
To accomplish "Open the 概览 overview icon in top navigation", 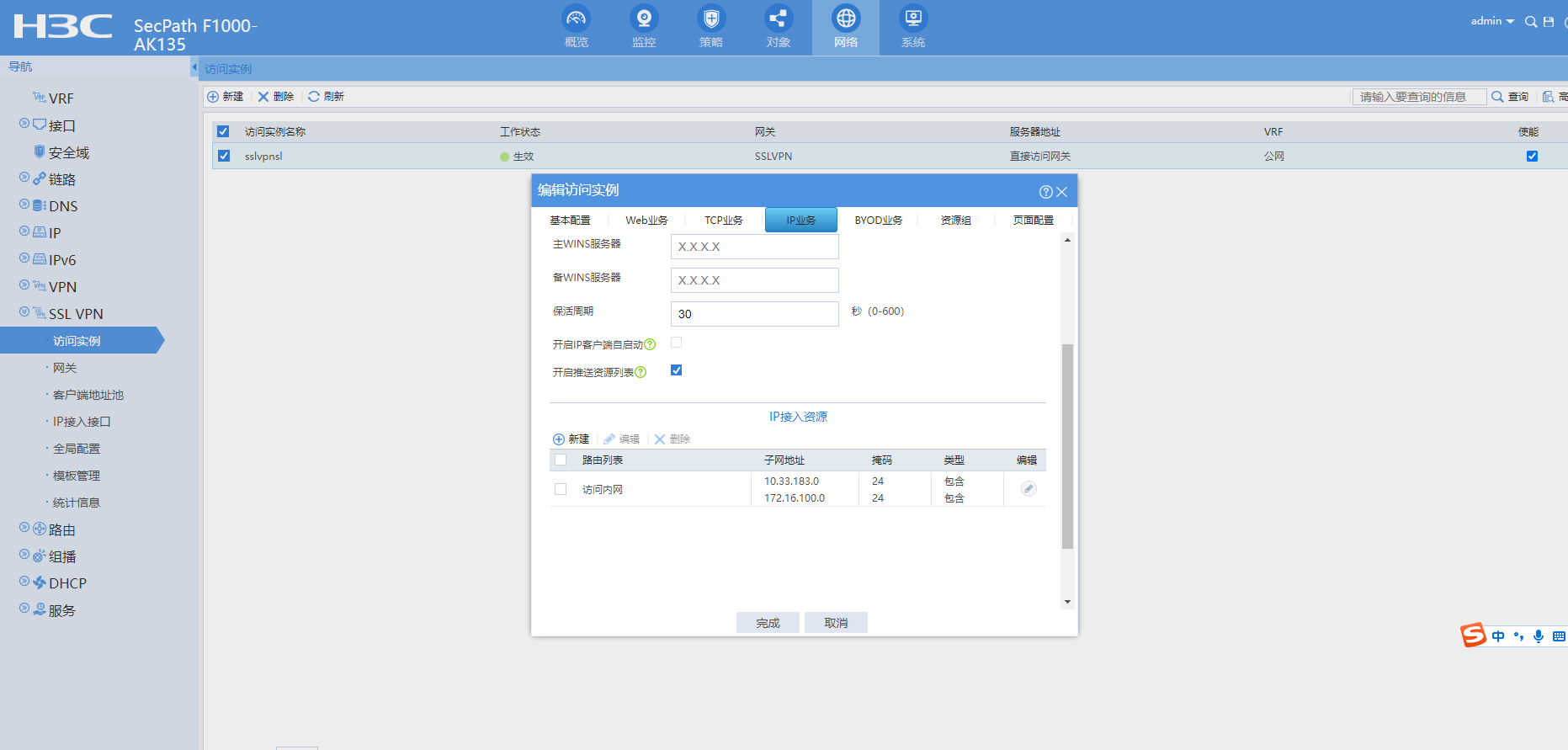I will coord(576,19).
